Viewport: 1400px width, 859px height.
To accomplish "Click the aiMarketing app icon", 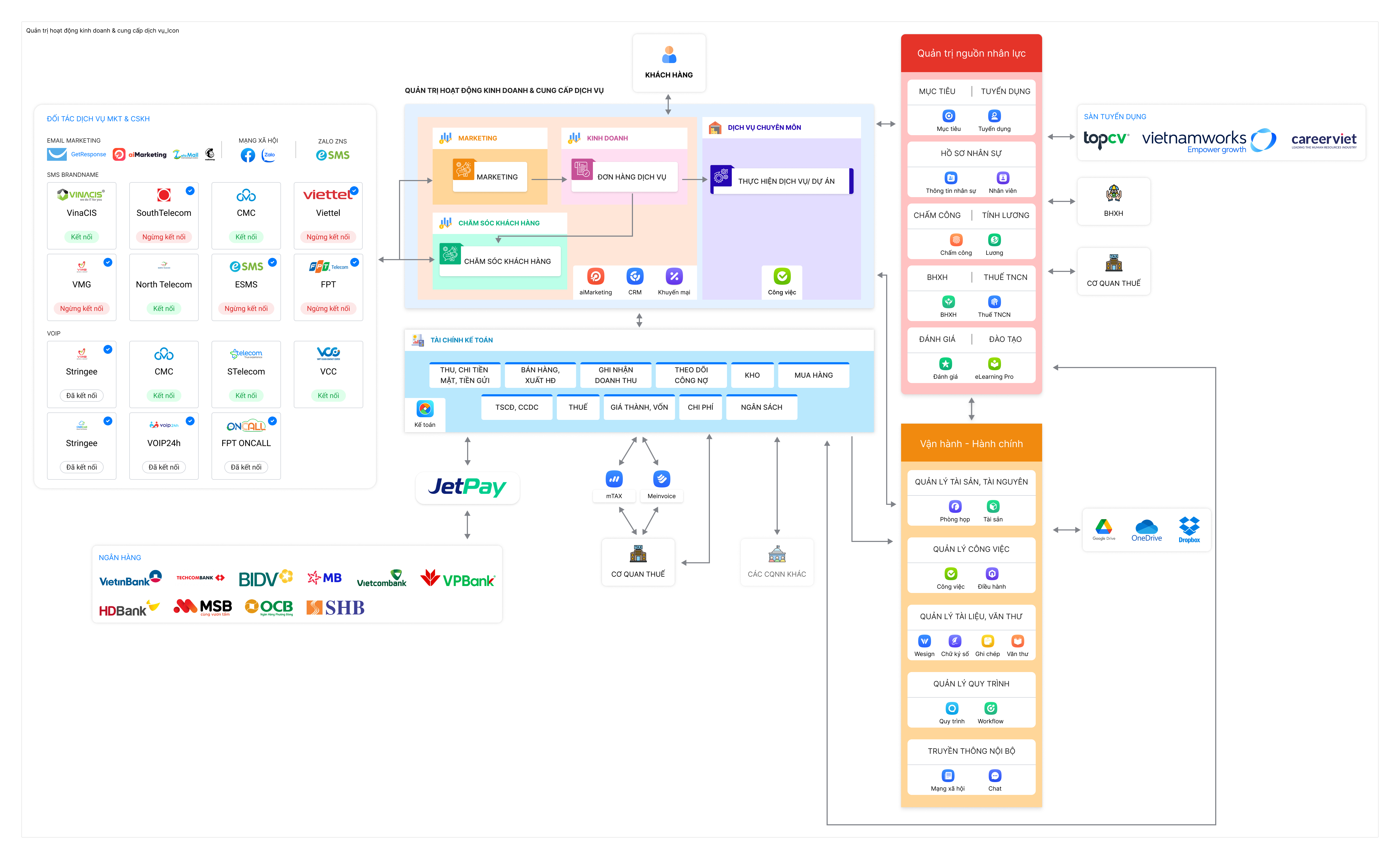I will 596,277.
